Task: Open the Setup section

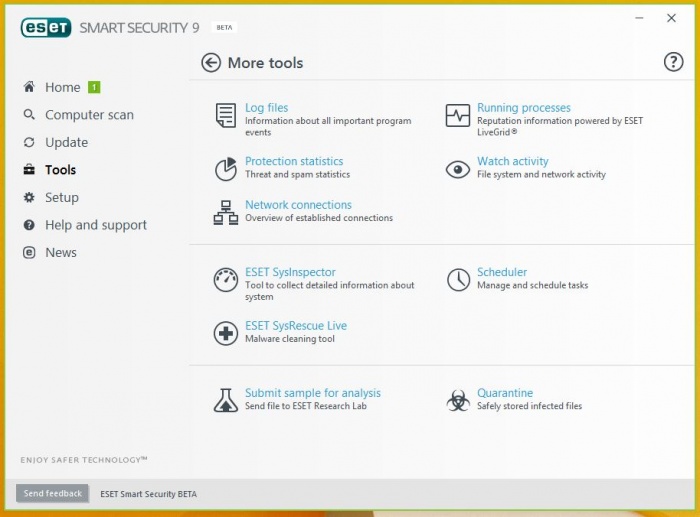Action: [x=62, y=197]
